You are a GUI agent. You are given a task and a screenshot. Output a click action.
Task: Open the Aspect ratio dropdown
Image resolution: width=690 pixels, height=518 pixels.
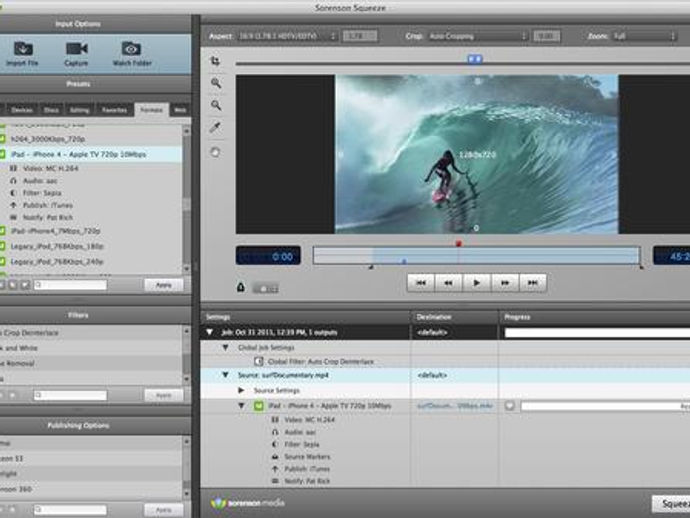[x=287, y=36]
